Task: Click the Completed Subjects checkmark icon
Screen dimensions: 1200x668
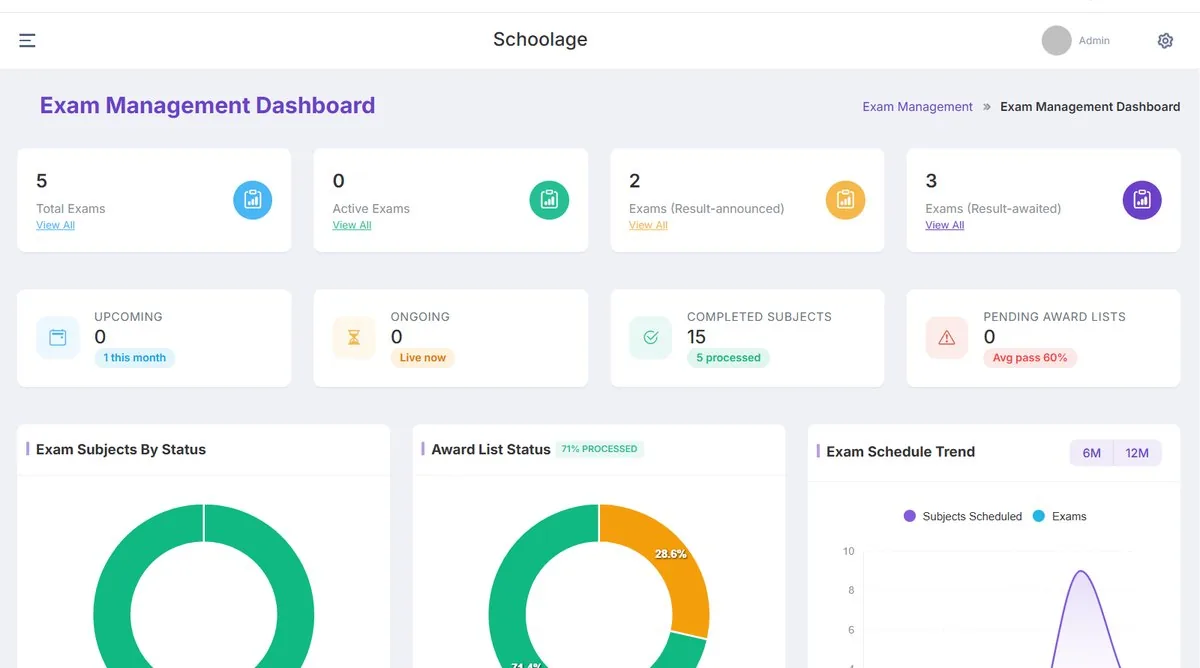Action: (x=650, y=338)
